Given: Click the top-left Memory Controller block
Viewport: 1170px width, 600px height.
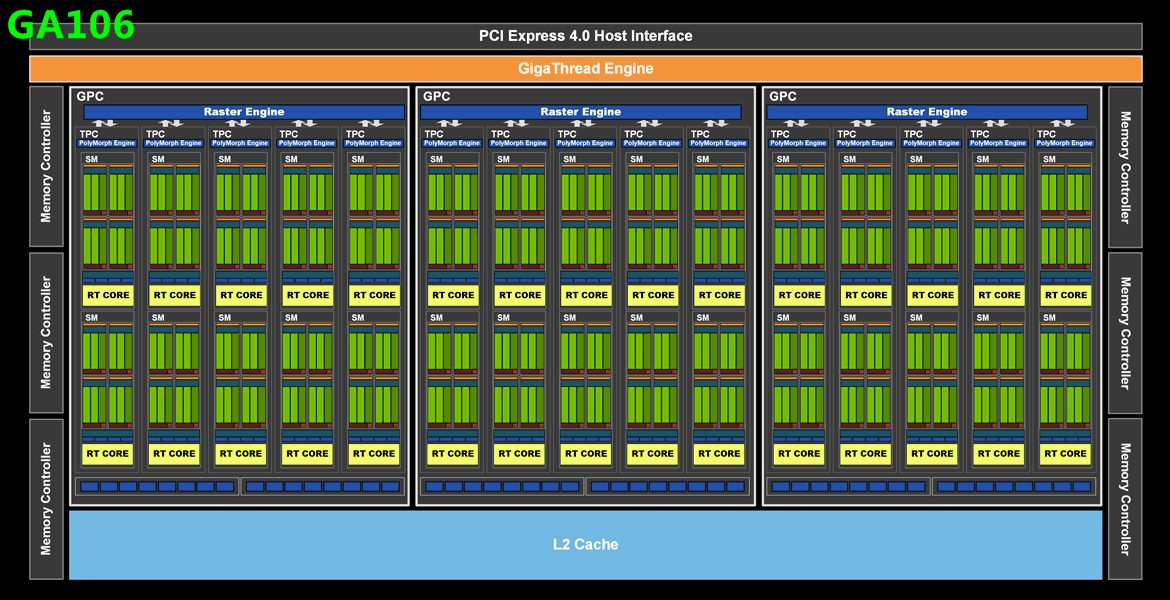Looking at the screenshot, I should [46, 167].
